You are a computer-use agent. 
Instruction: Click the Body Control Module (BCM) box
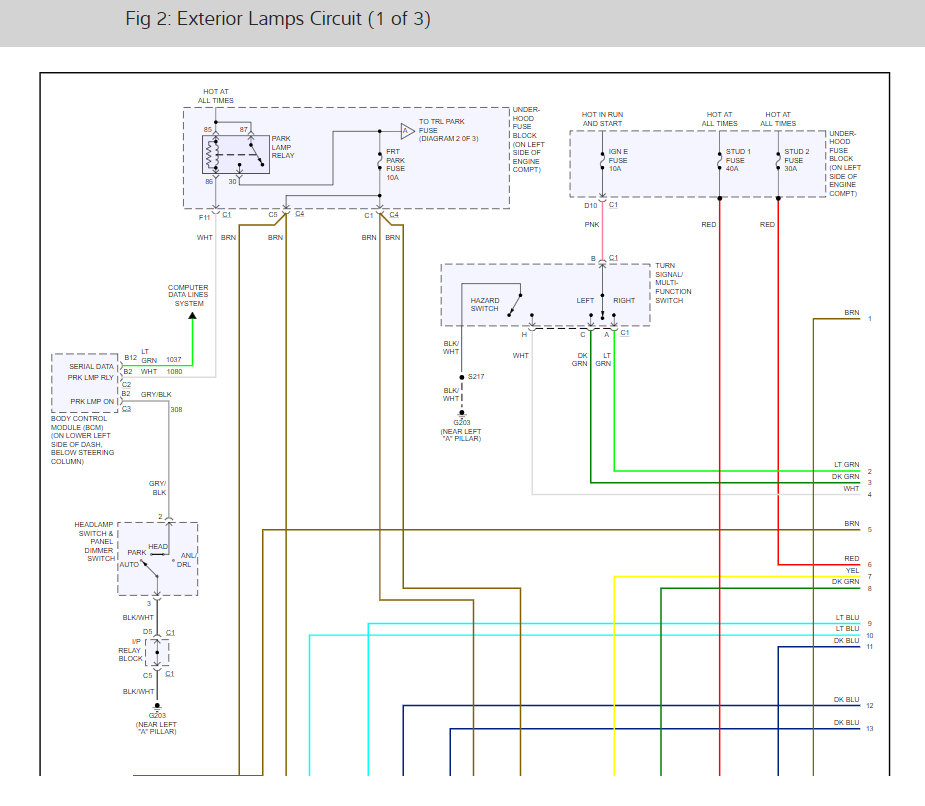point(85,381)
